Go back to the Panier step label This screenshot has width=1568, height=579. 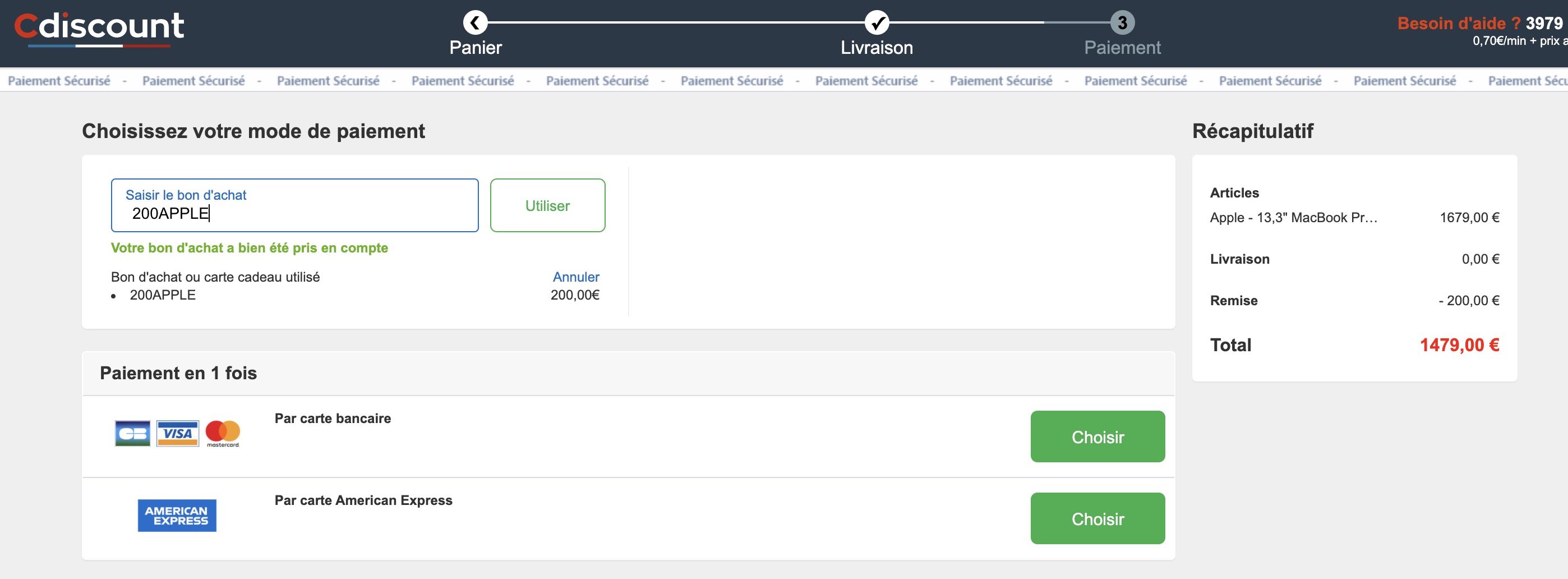[476, 48]
